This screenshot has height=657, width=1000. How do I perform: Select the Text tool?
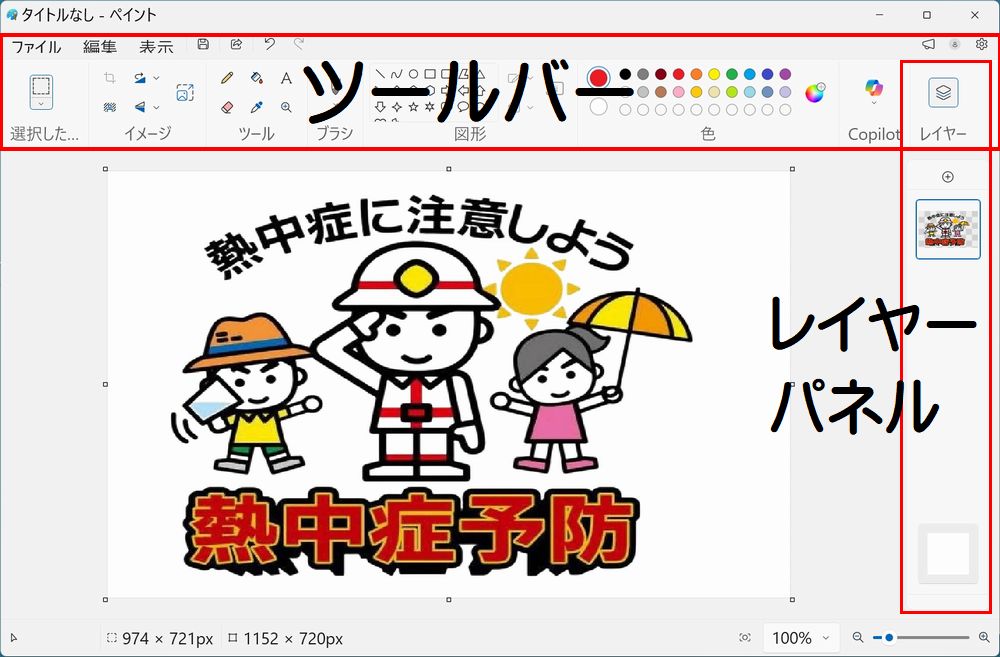coord(286,77)
